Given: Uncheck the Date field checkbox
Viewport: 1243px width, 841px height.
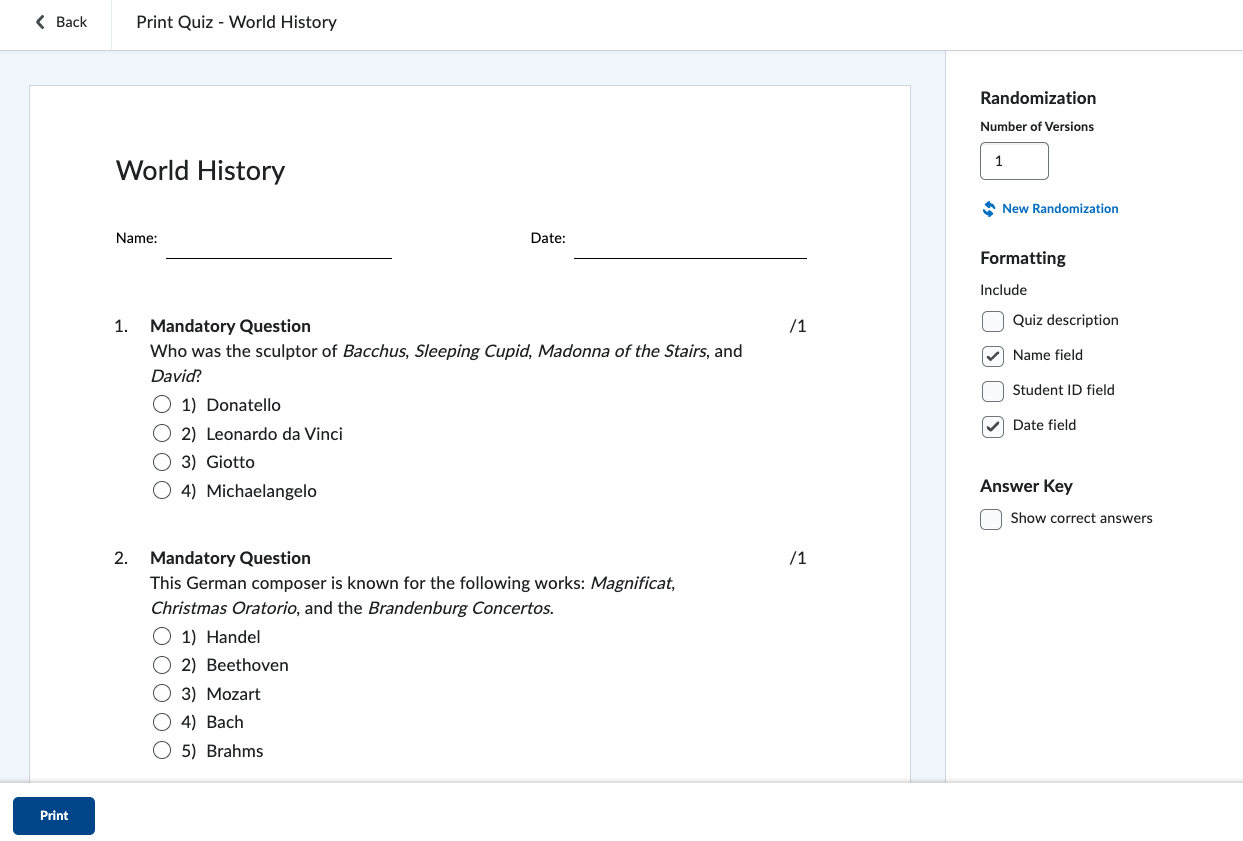Looking at the screenshot, I should tap(993, 426).
